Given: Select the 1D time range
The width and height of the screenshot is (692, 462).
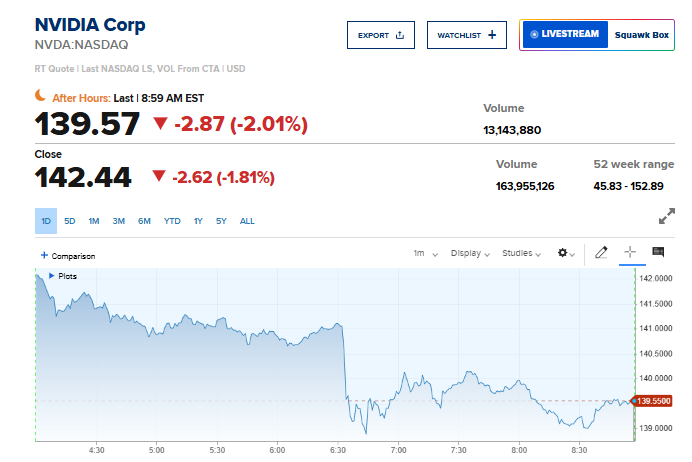Looking at the screenshot, I should tap(46, 221).
